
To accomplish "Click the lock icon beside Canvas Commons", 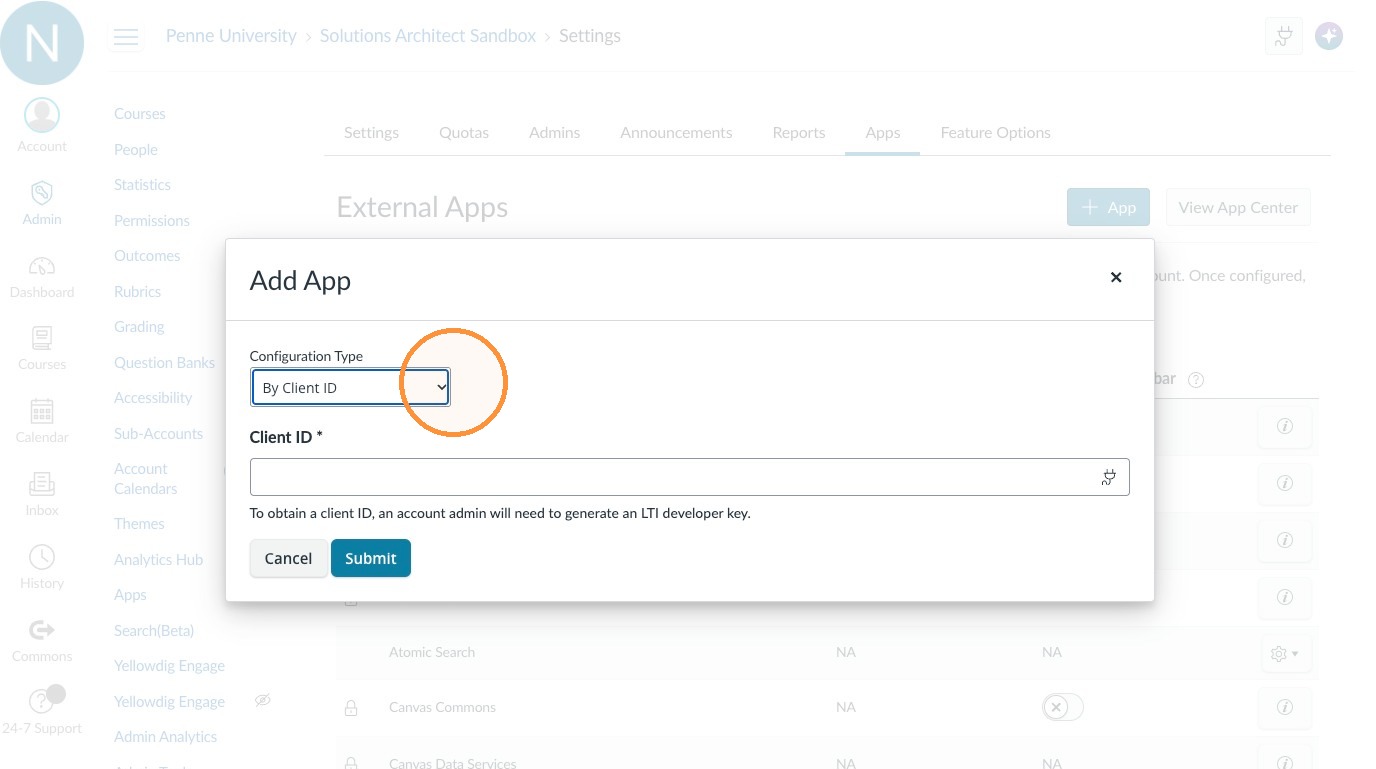I will coord(351,707).
